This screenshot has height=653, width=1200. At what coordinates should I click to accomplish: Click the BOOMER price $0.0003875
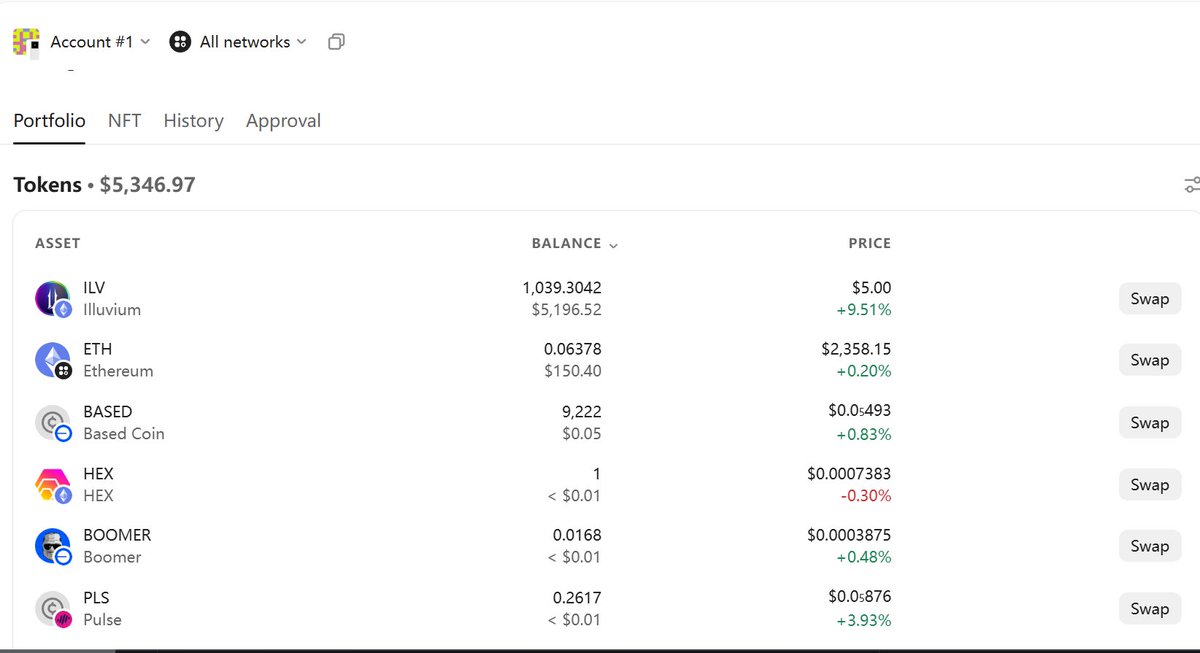click(x=849, y=535)
